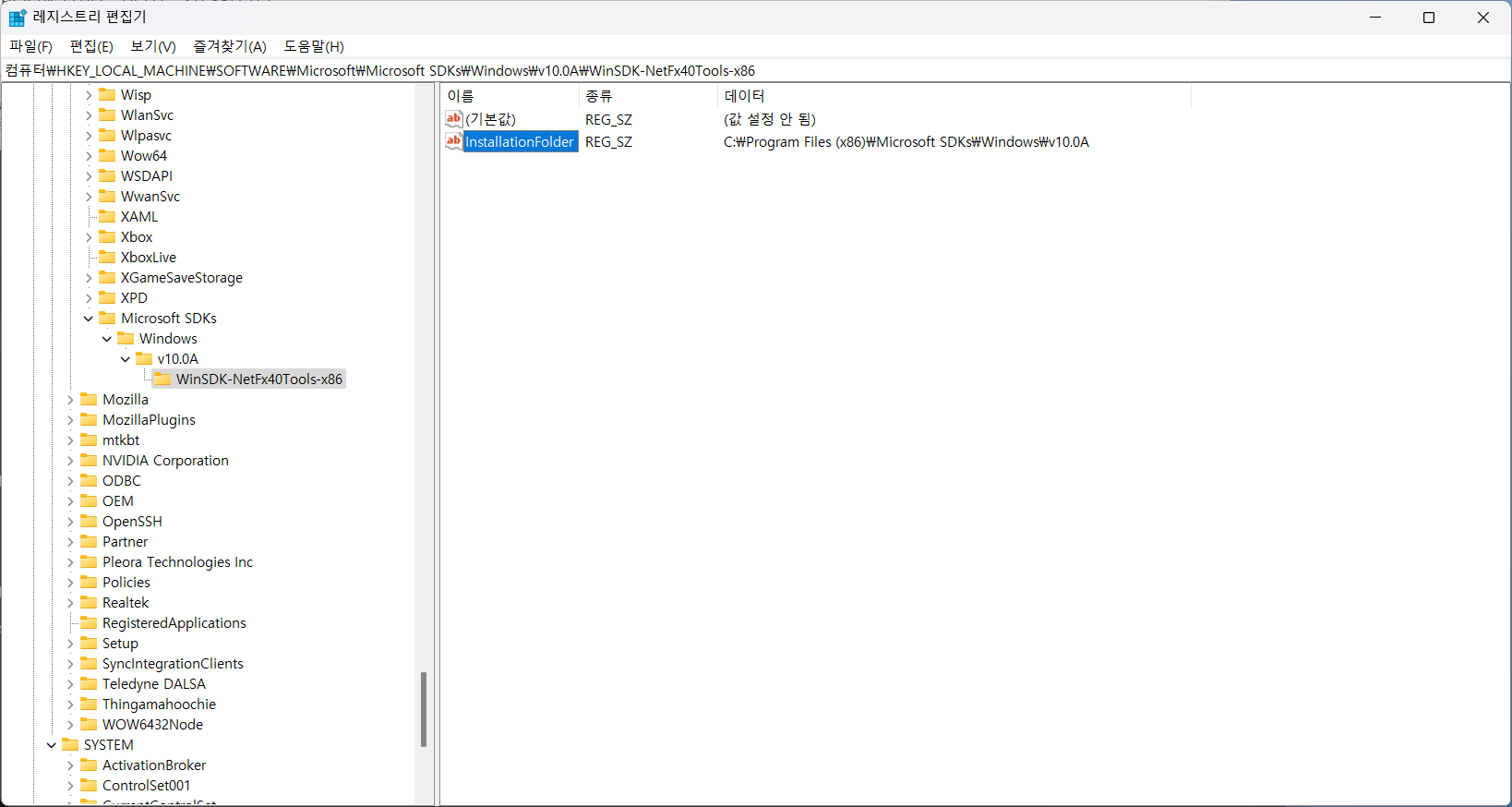The height and width of the screenshot is (807, 1512).
Task: Select the Partner key
Action: pos(125,541)
